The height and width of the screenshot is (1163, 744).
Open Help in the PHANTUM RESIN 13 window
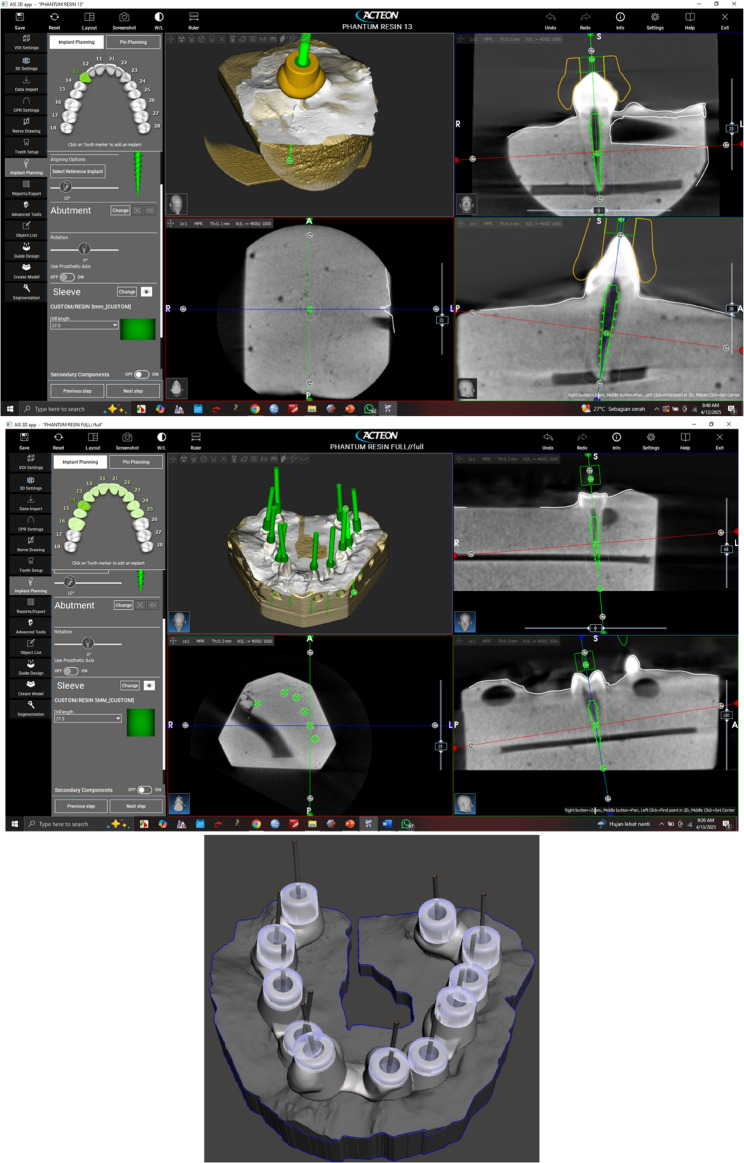[690, 21]
